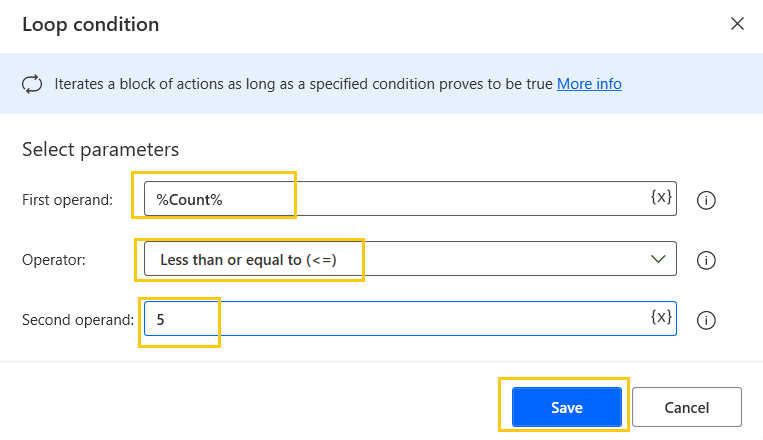This screenshot has height=440, width=763.
Task: Open variable picker in First operand field
Action: [661, 198]
